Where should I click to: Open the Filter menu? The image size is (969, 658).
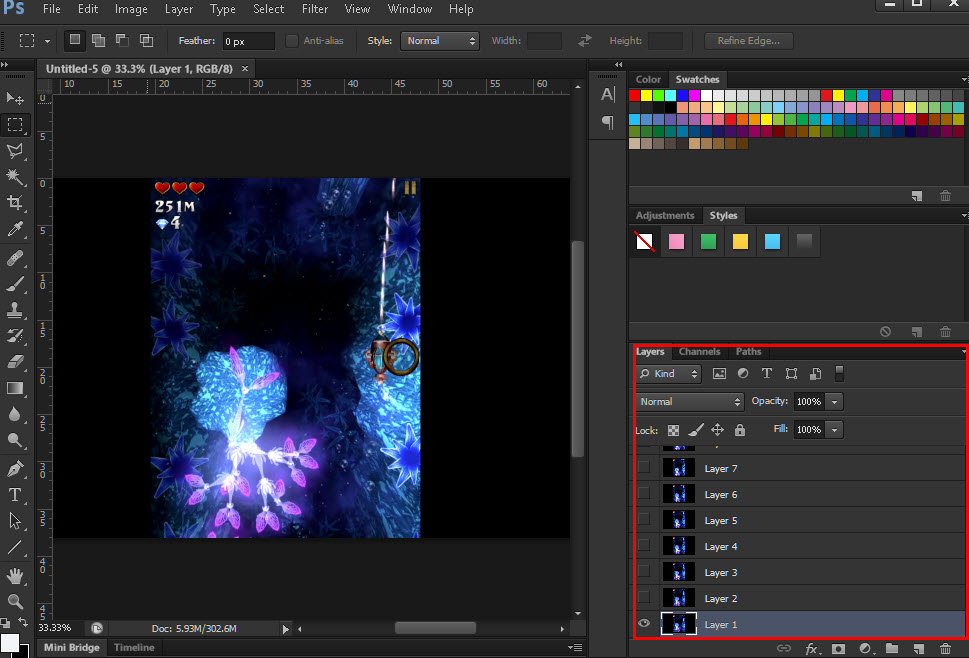point(315,9)
